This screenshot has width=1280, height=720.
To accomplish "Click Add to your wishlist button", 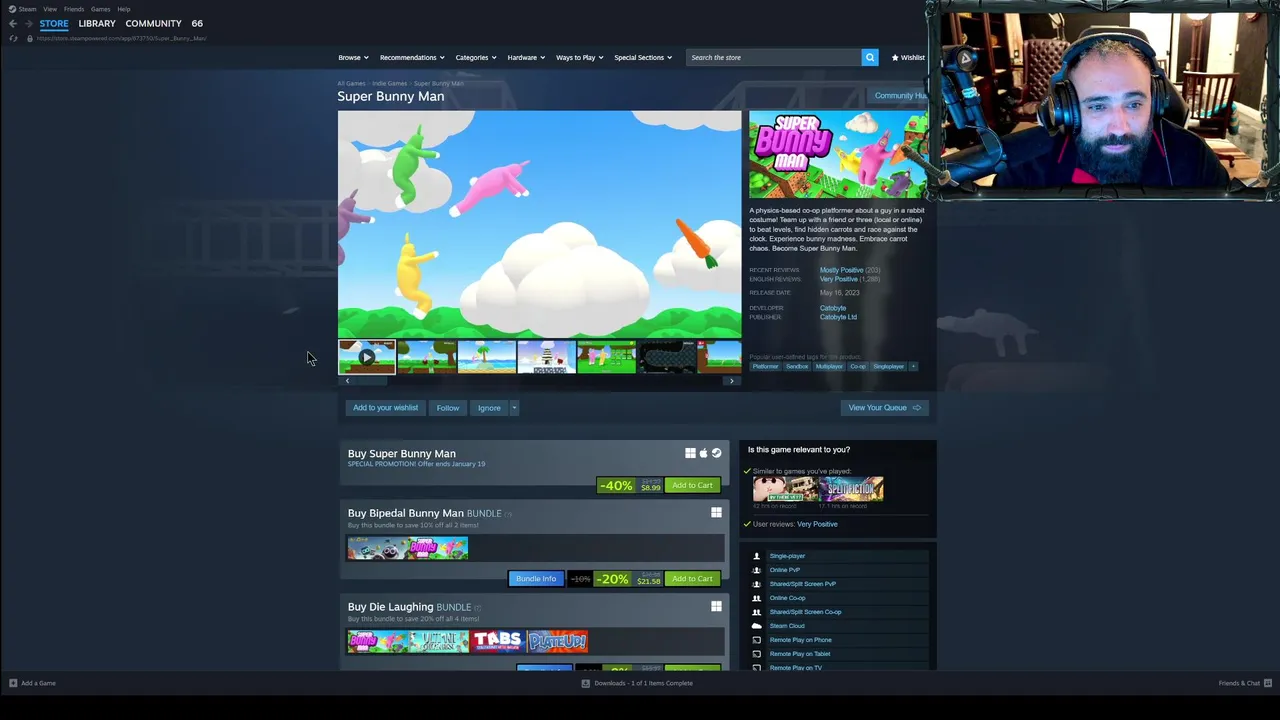I will pyautogui.click(x=385, y=408).
